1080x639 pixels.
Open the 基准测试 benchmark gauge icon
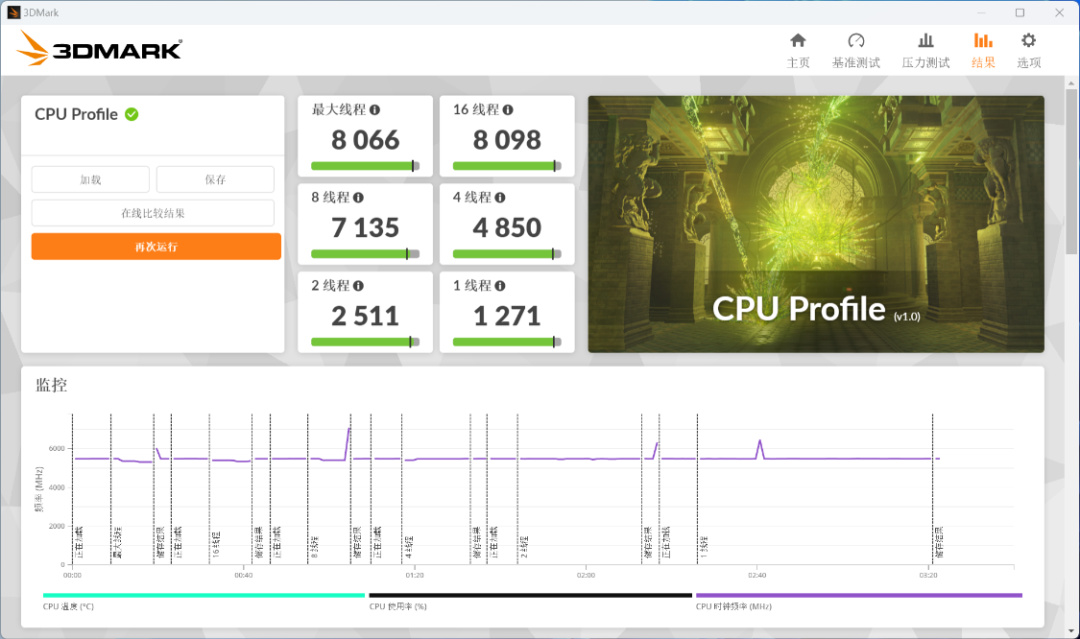pos(856,41)
